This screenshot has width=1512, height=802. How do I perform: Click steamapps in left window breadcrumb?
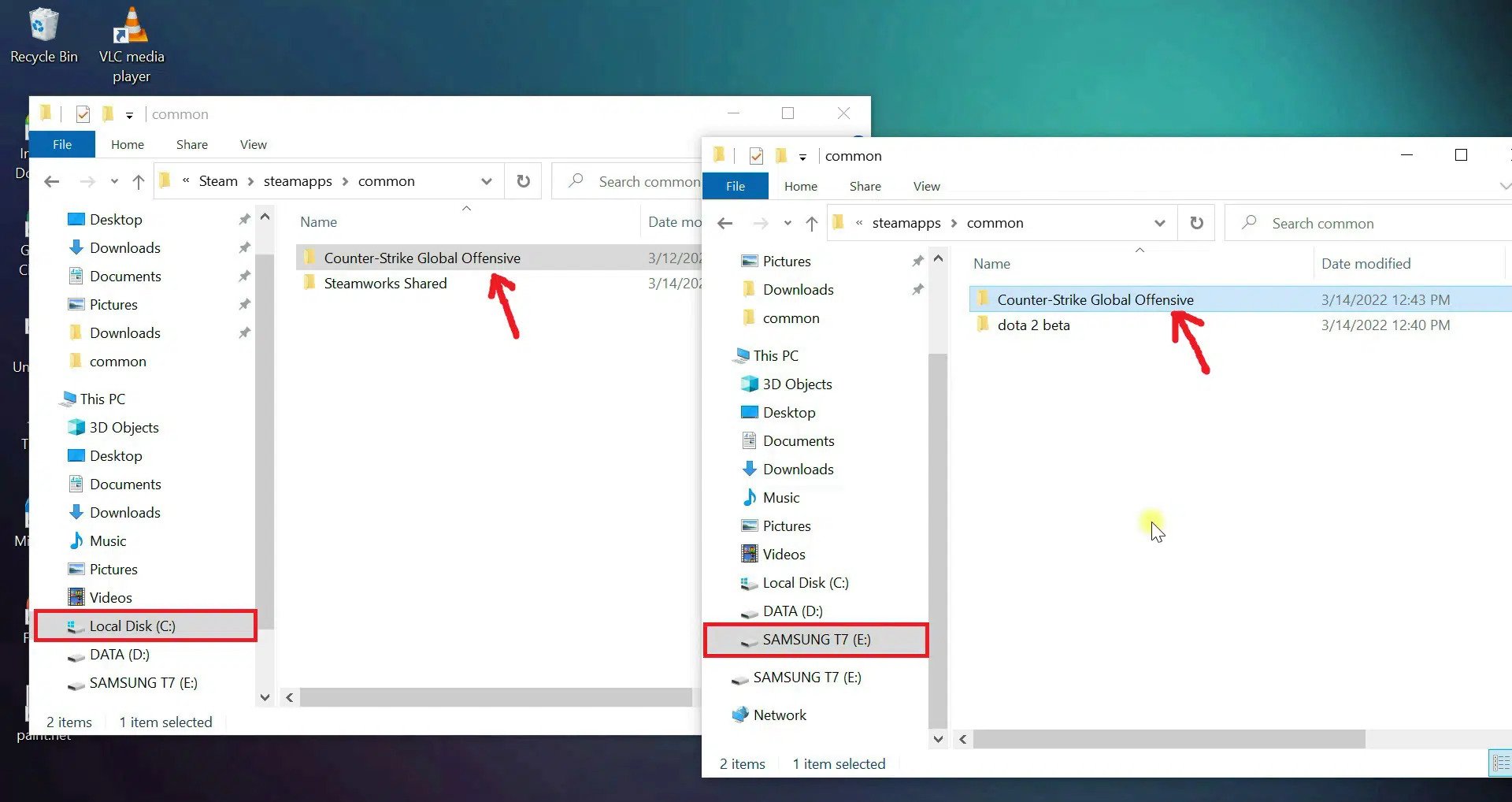[x=298, y=181]
